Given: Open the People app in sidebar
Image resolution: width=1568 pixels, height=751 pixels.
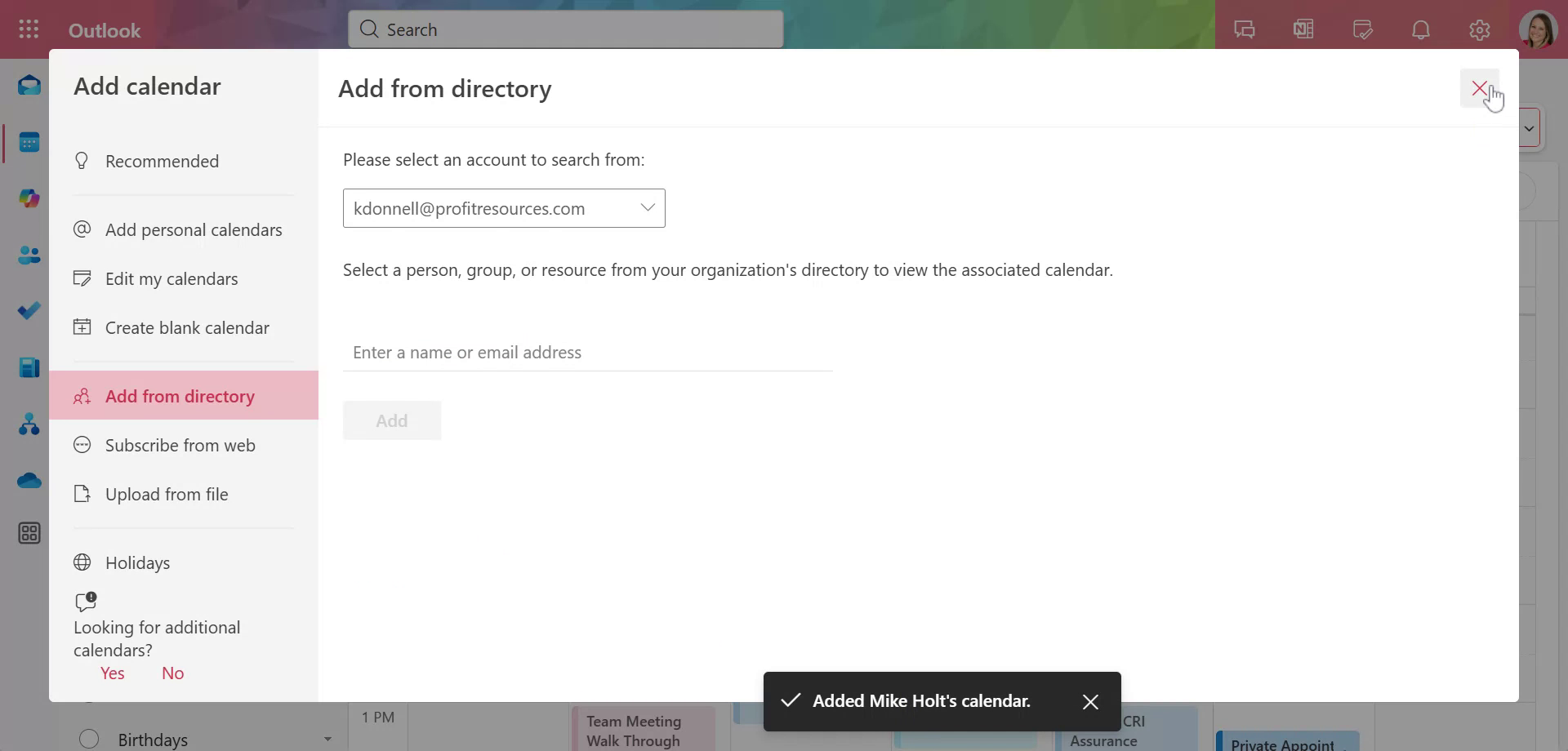Looking at the screenshot, I should tap(29, 256).
